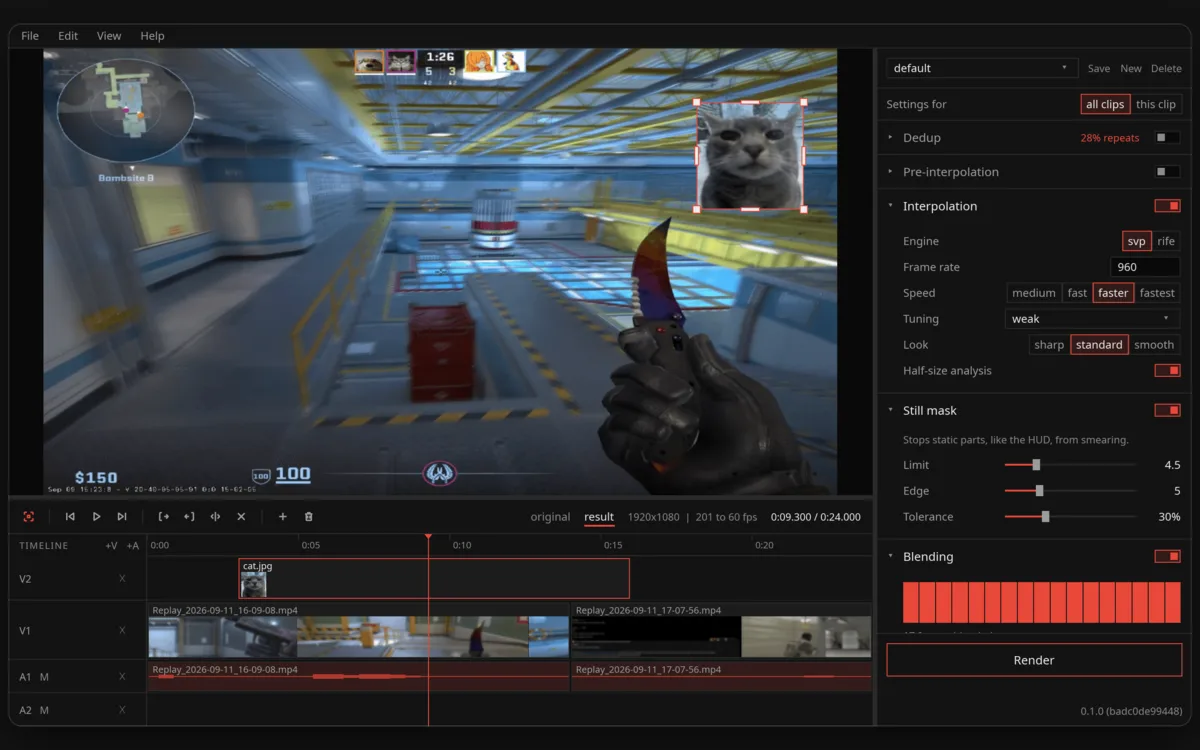Save the current preset
Image resolution: width=1200 pixels, height=750 pixels.
coord(1099,68)
